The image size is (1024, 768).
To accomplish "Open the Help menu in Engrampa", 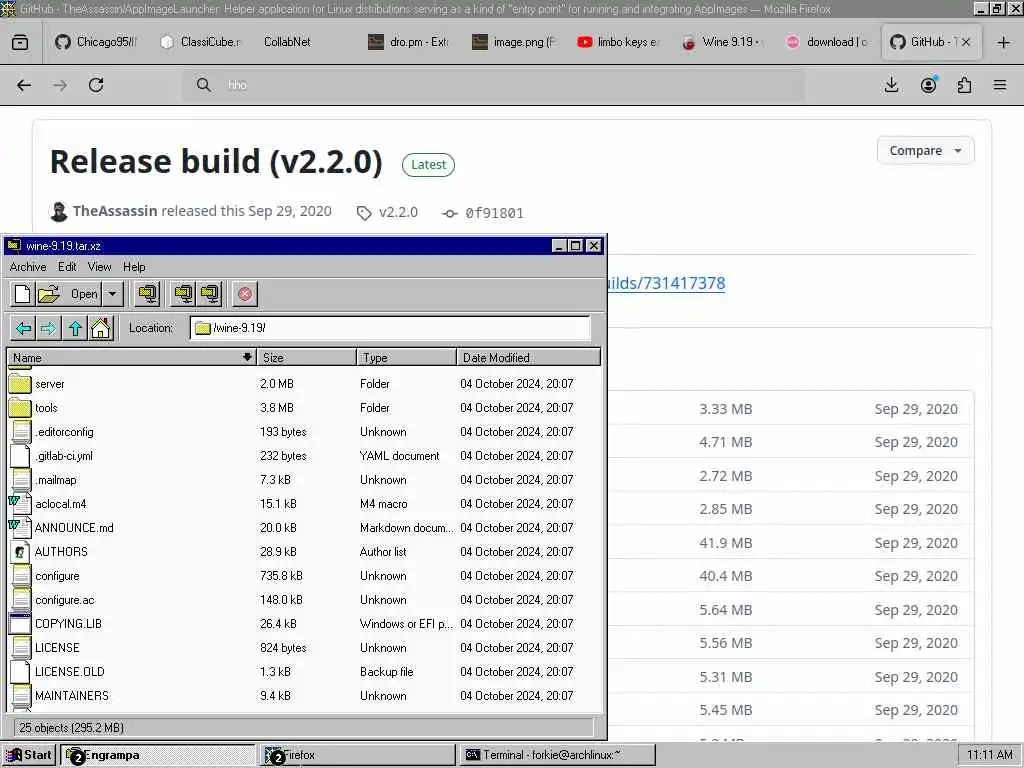I will click(x=134, y=266).
